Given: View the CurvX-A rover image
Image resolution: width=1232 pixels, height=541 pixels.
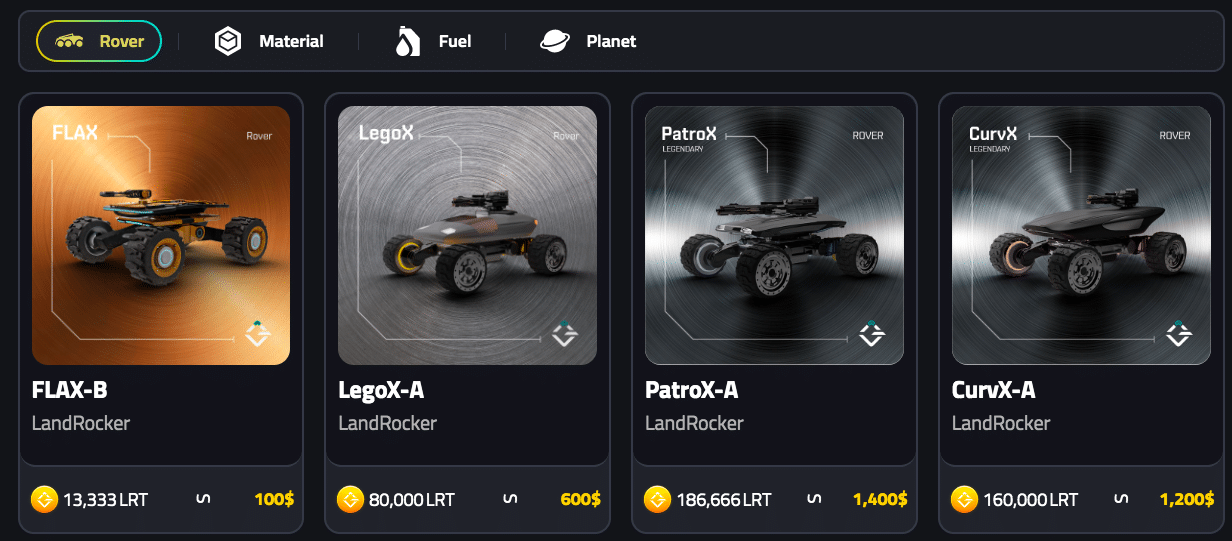Looking at the screenshot, I should coord(1081,235).
